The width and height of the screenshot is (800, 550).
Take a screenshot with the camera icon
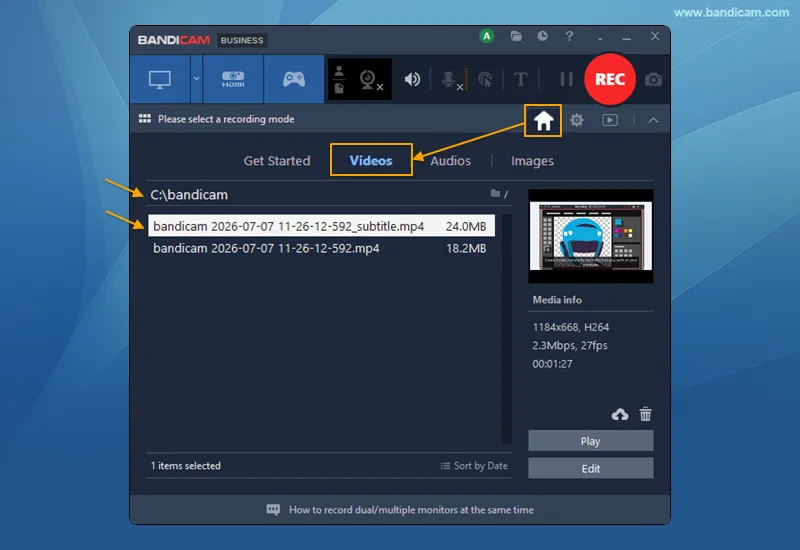653,80
